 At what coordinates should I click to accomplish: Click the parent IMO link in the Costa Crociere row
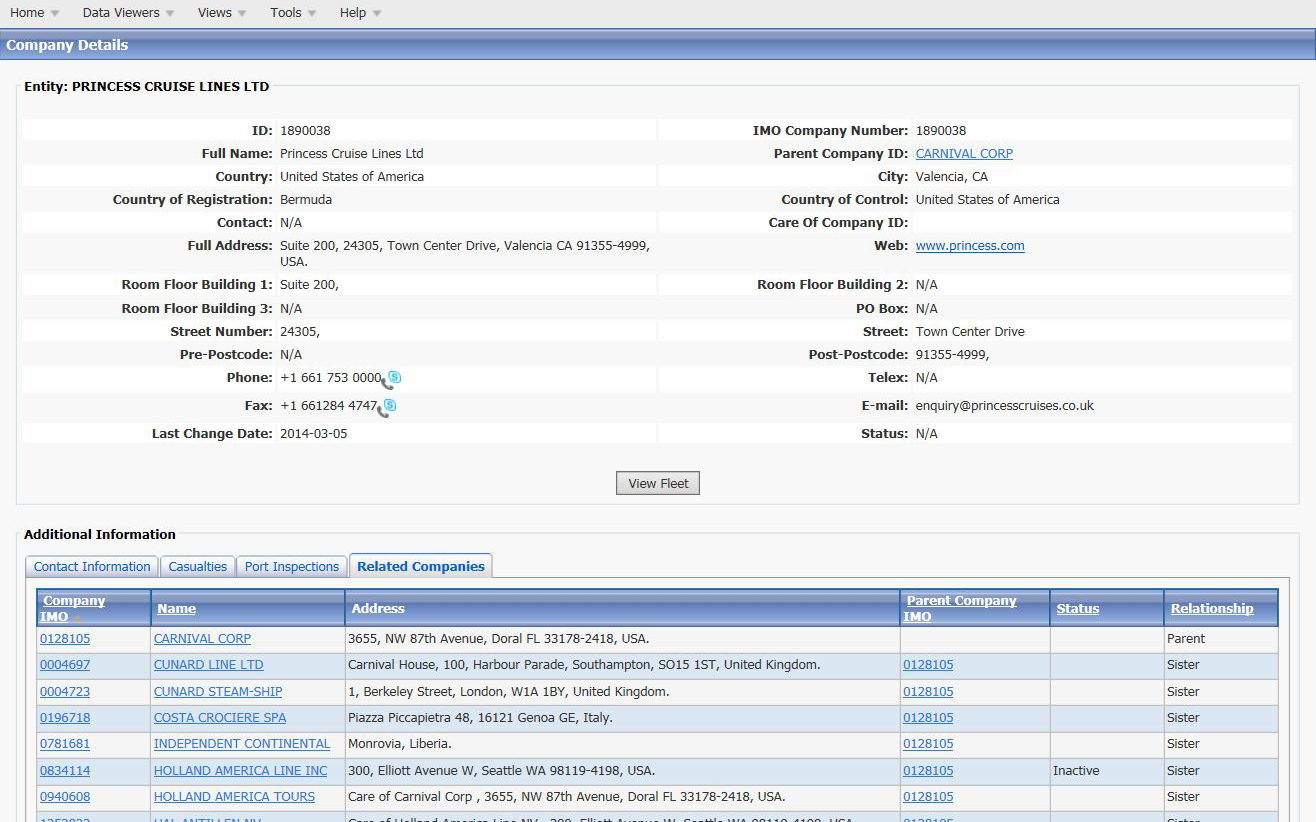coord(928,718)
